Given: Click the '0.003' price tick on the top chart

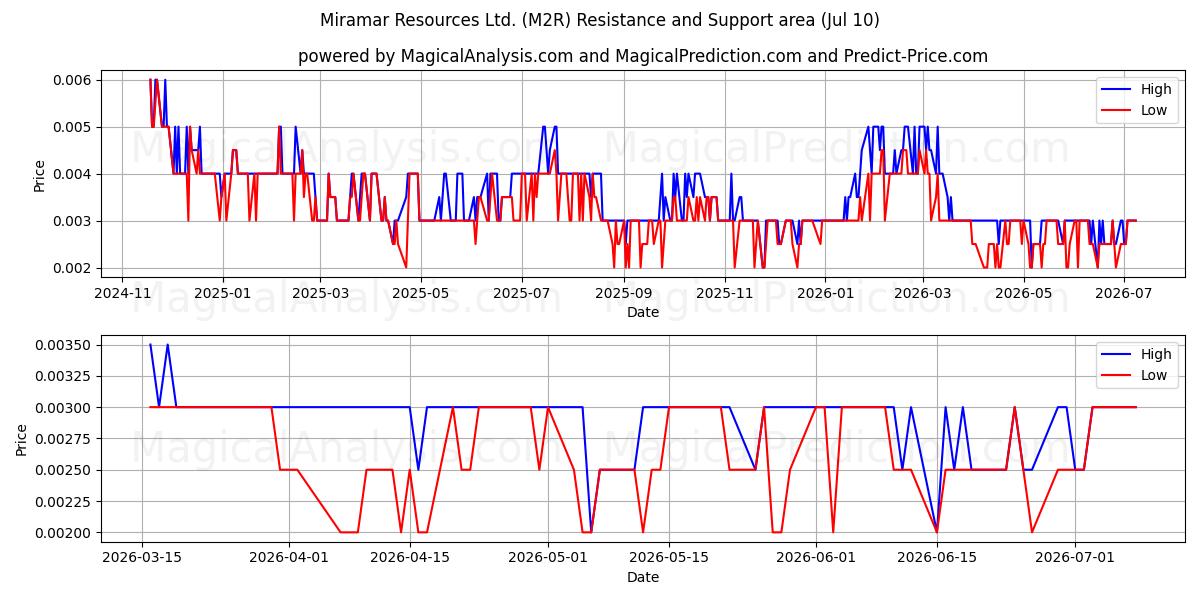Looking at the screenshot, I should pyautogui.click(x=71, y=221).
